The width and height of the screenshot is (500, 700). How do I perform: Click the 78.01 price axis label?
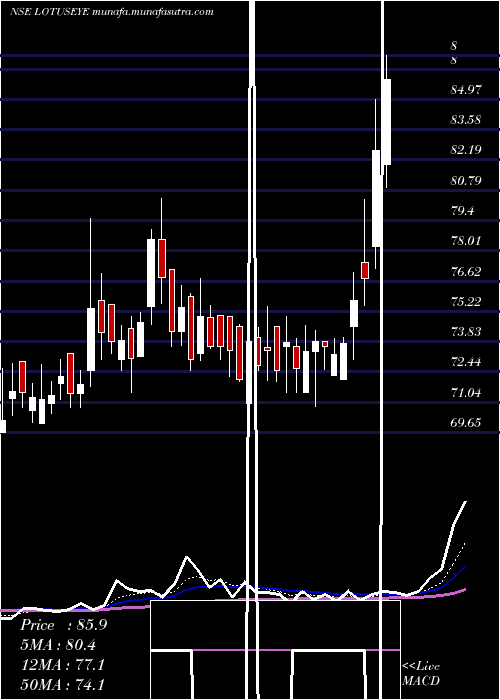[466, 241]
